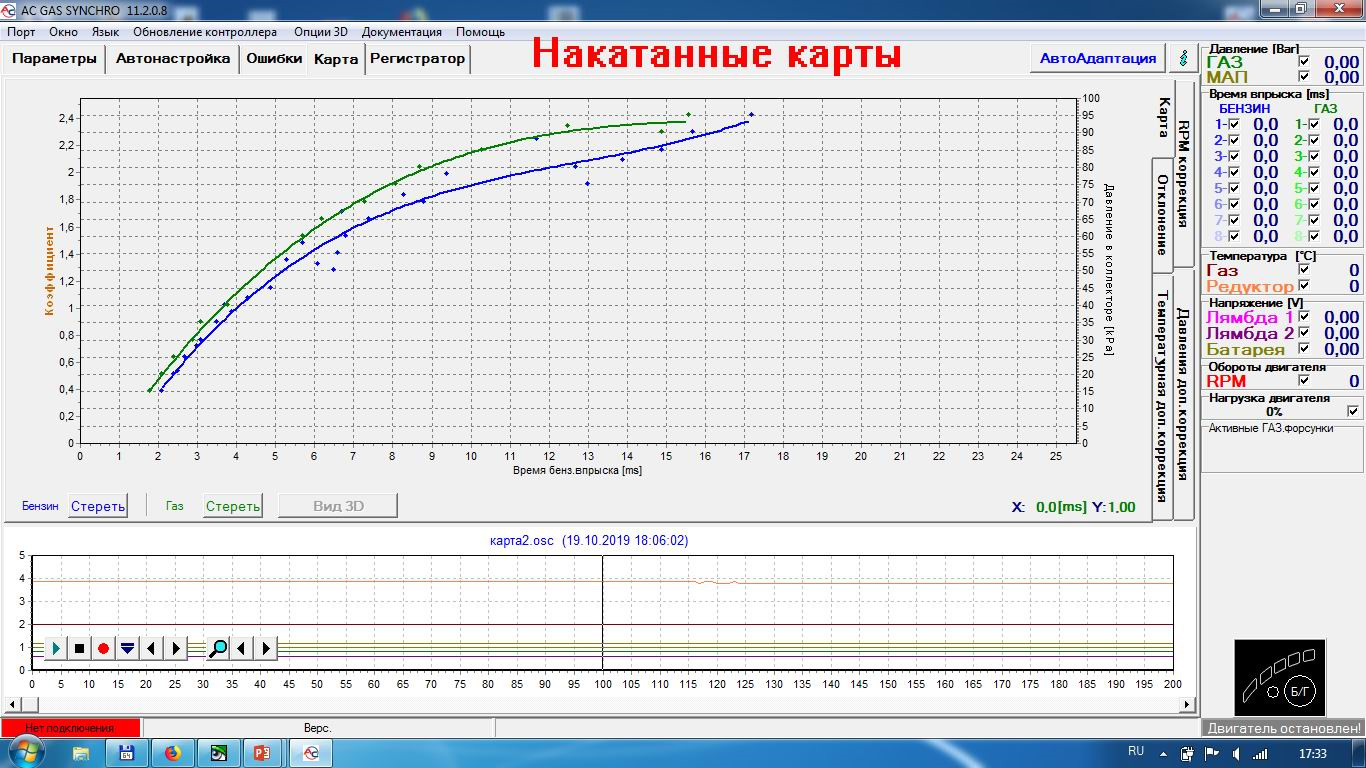
Task: Erase the Газ map with Стереть
Action: pos(233,506)
